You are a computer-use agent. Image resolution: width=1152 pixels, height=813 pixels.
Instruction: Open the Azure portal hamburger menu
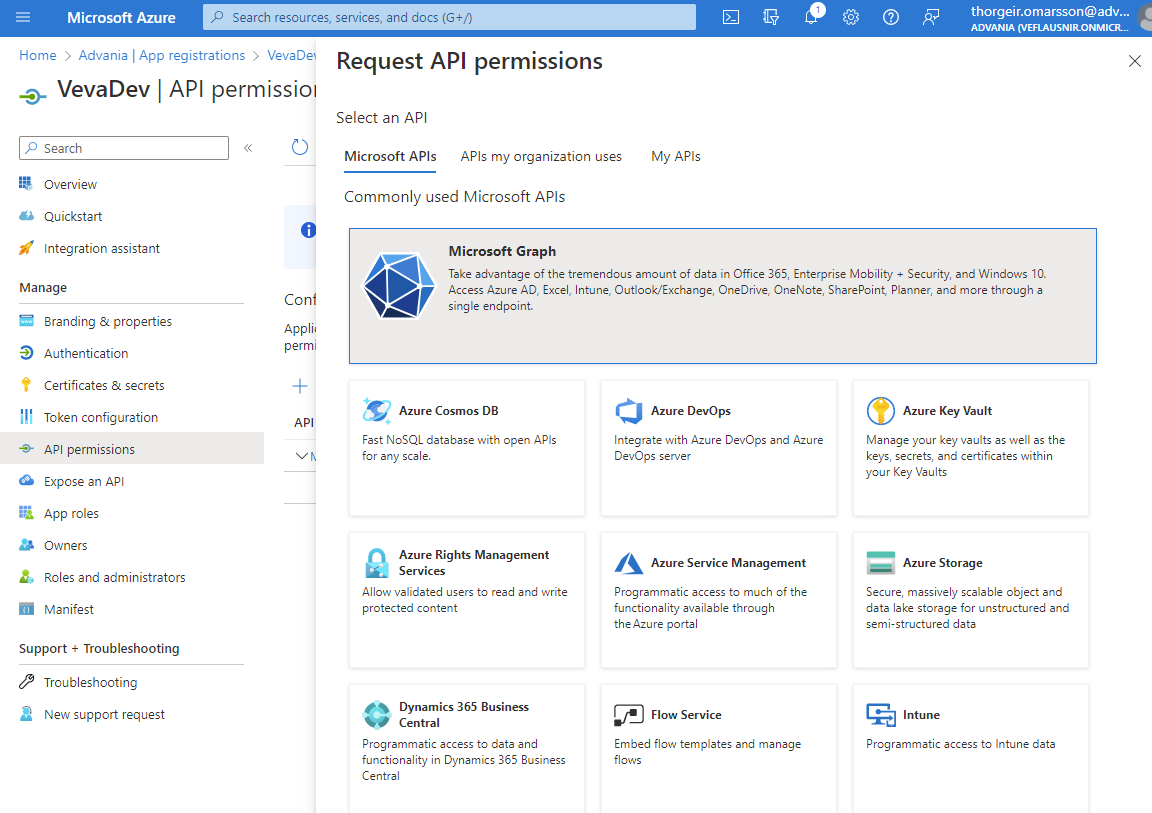click(x=23, y=17)
